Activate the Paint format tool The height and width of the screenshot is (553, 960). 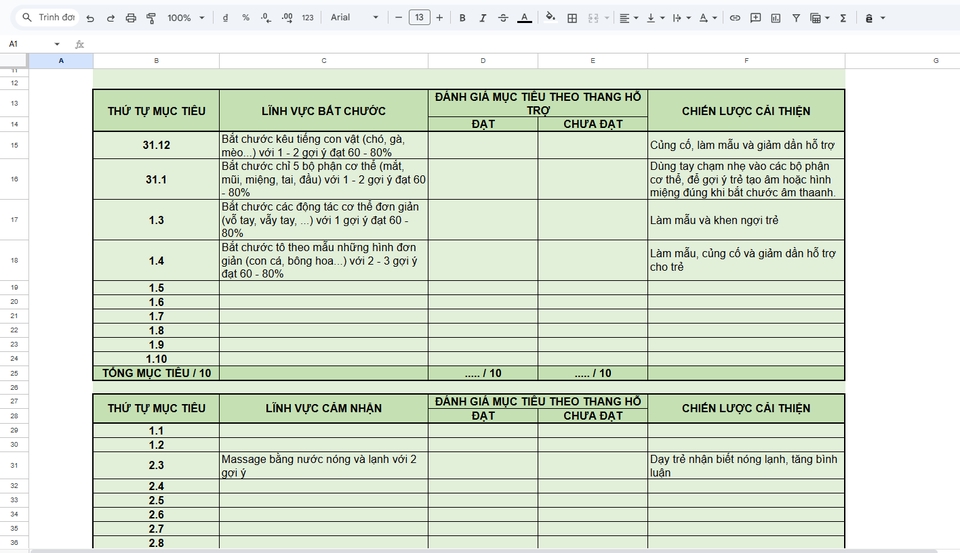coord(151,18)
